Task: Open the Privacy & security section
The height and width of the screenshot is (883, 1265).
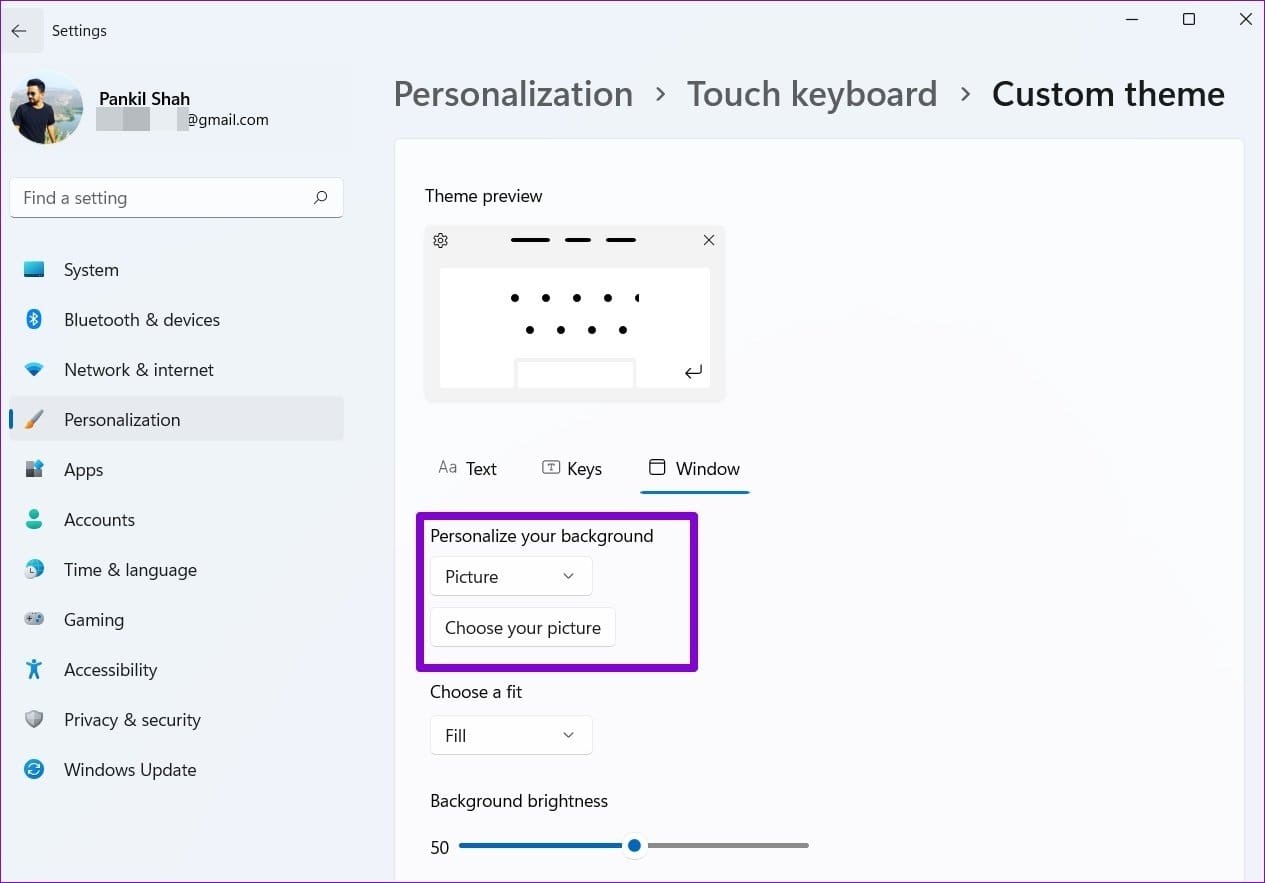Action: (x=130, y=719)
